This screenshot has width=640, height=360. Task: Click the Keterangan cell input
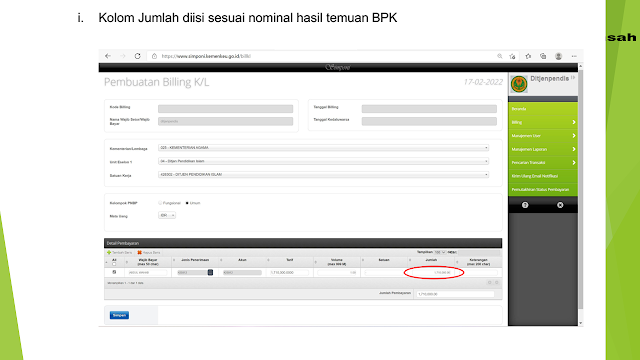(x=478, y=273)
